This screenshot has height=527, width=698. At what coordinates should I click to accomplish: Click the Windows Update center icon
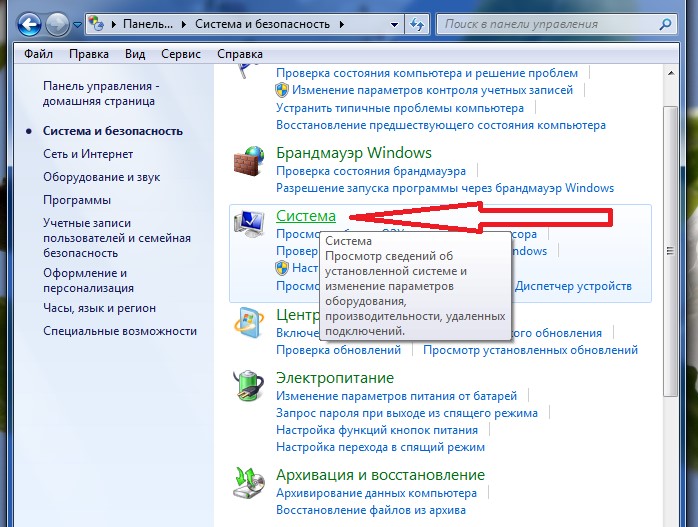[249, 323]
